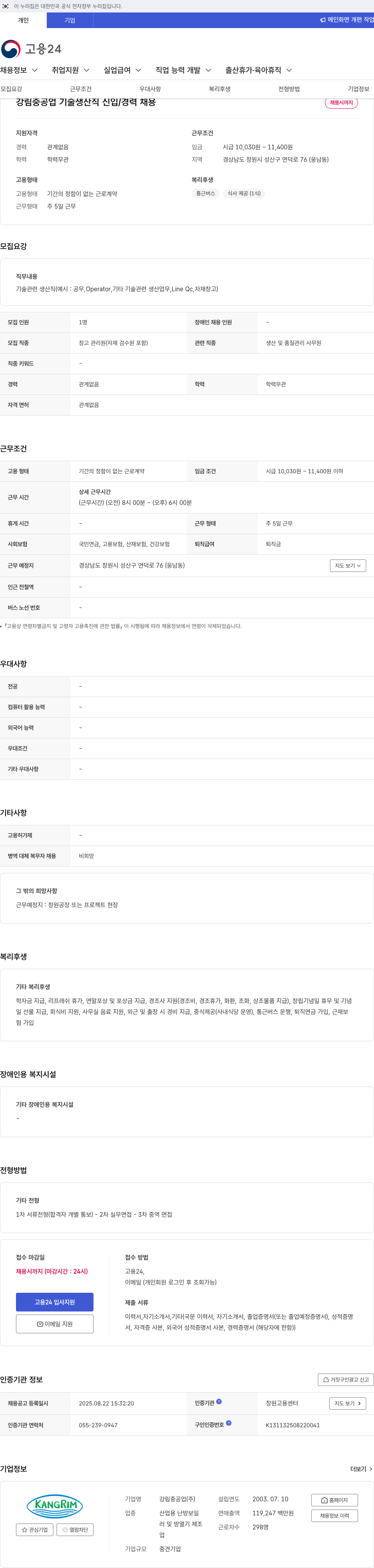Jump to 모집요강 section tab

click(x=11, y=89)
